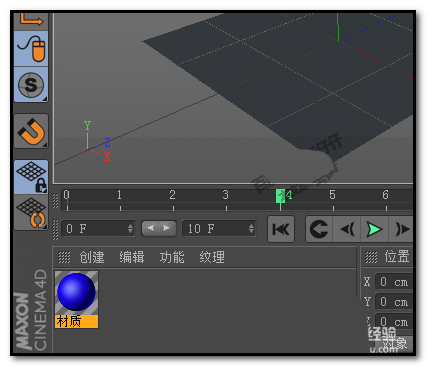Play animation forwards green button
Image resolution: width=427 pixels, height=367 pixels.
(x=374, y=229)
